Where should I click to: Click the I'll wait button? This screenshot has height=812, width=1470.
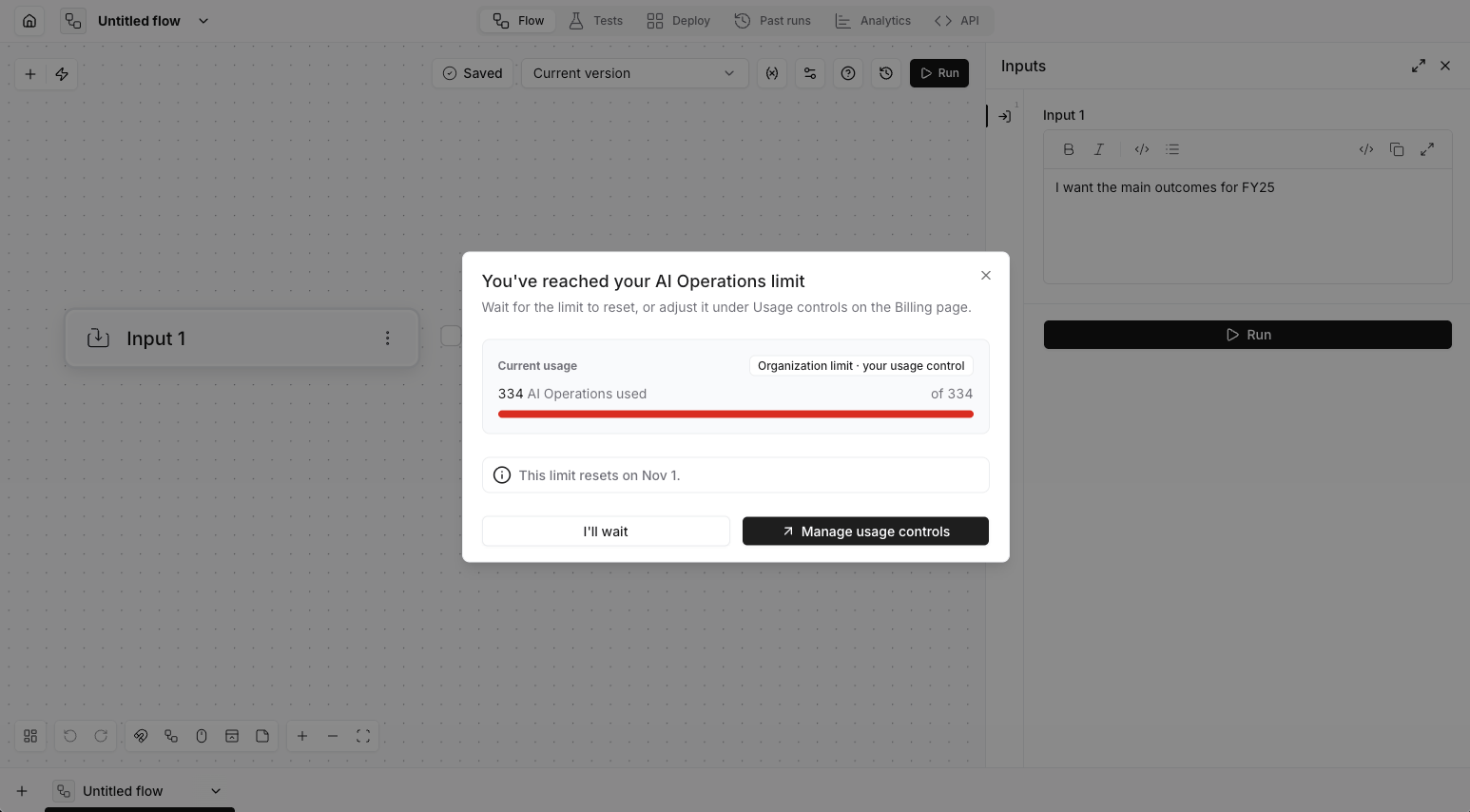click(x=606, y=532)
